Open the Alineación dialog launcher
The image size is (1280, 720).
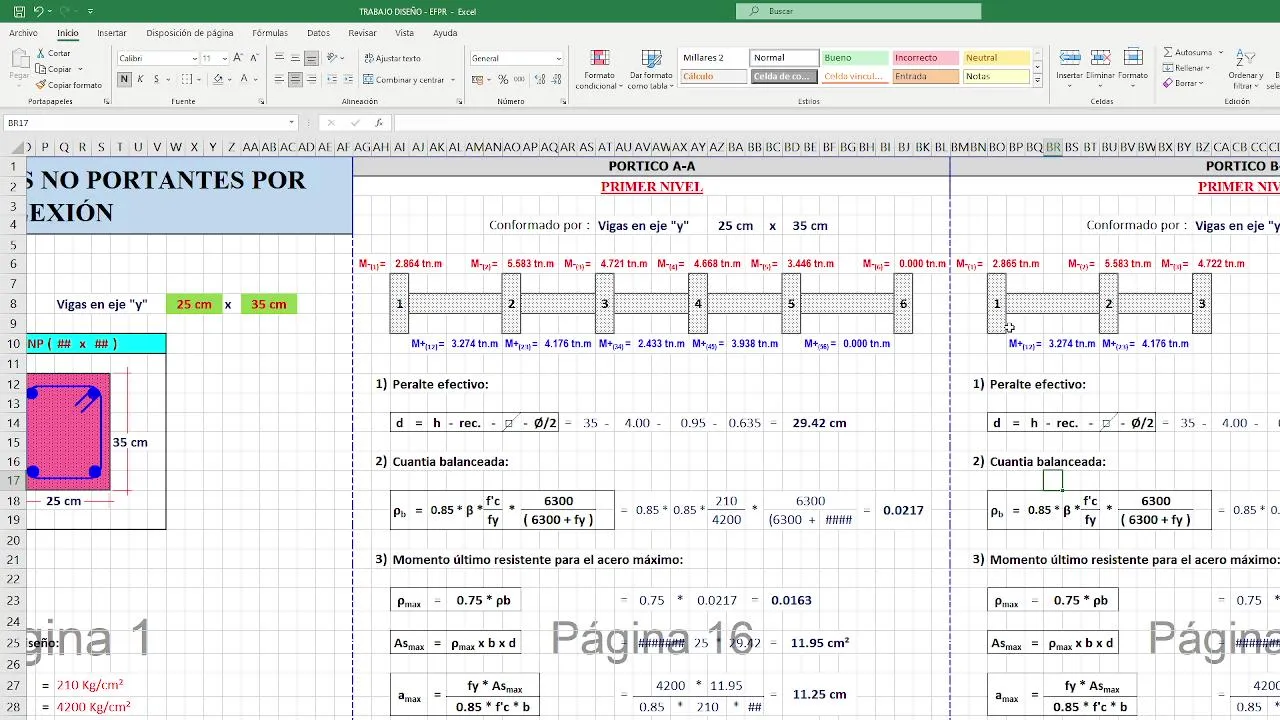(458, 102)
